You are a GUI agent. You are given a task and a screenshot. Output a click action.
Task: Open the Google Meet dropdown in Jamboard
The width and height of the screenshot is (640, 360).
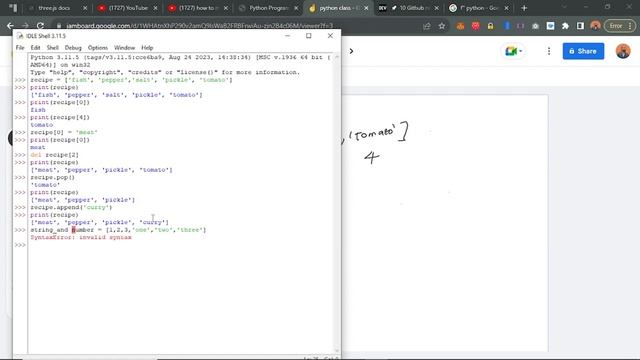(x=513, y=51)
